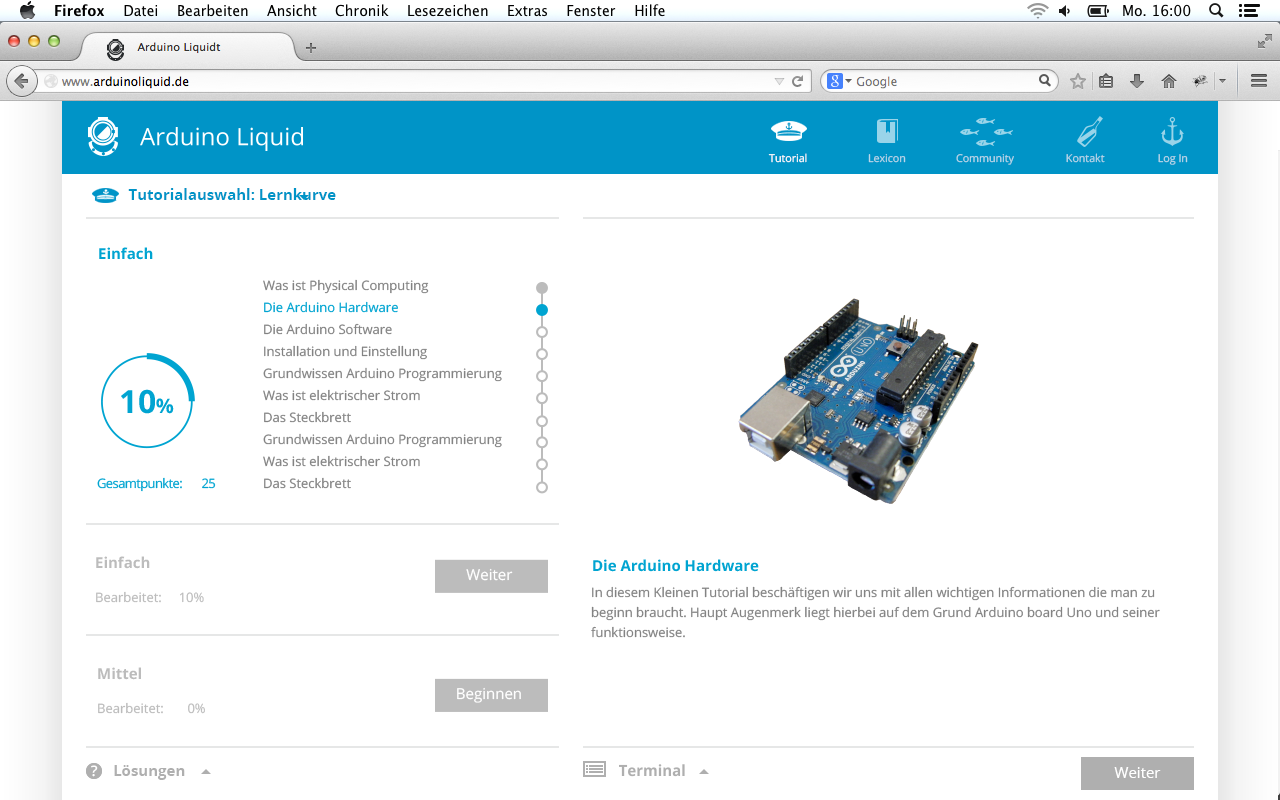Click the Die Arduino Hardware description heading
The height and width of the screenshot is (800, 1280).
tap(675, 566)
